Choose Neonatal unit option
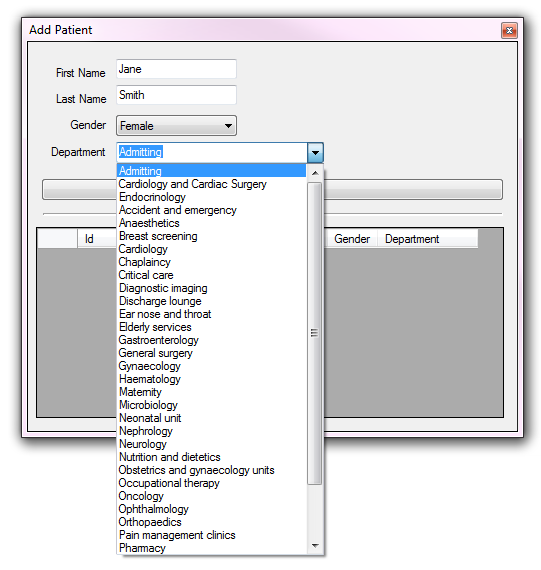The width and height of the screenshot is (541, 570). tap(211, 418)
